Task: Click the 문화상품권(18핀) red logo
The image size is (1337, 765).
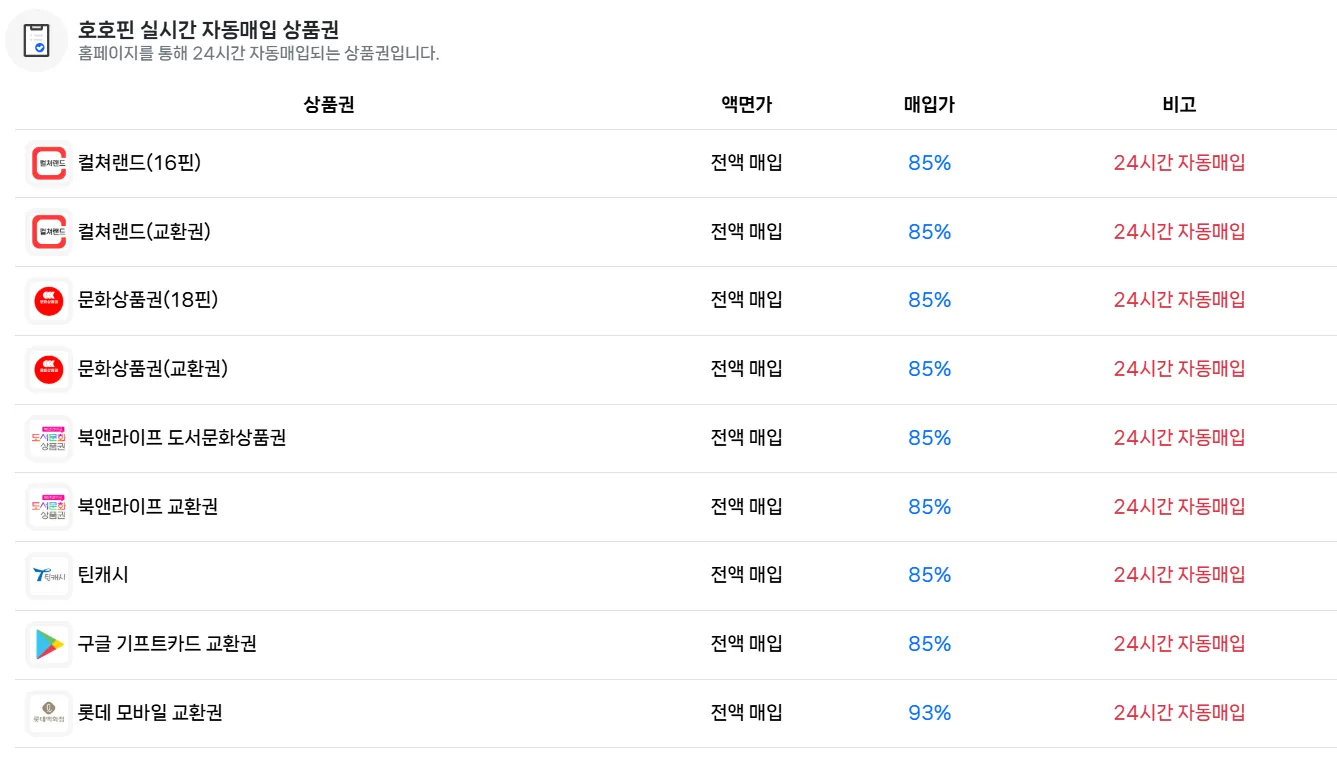Action: coord(49,301)
